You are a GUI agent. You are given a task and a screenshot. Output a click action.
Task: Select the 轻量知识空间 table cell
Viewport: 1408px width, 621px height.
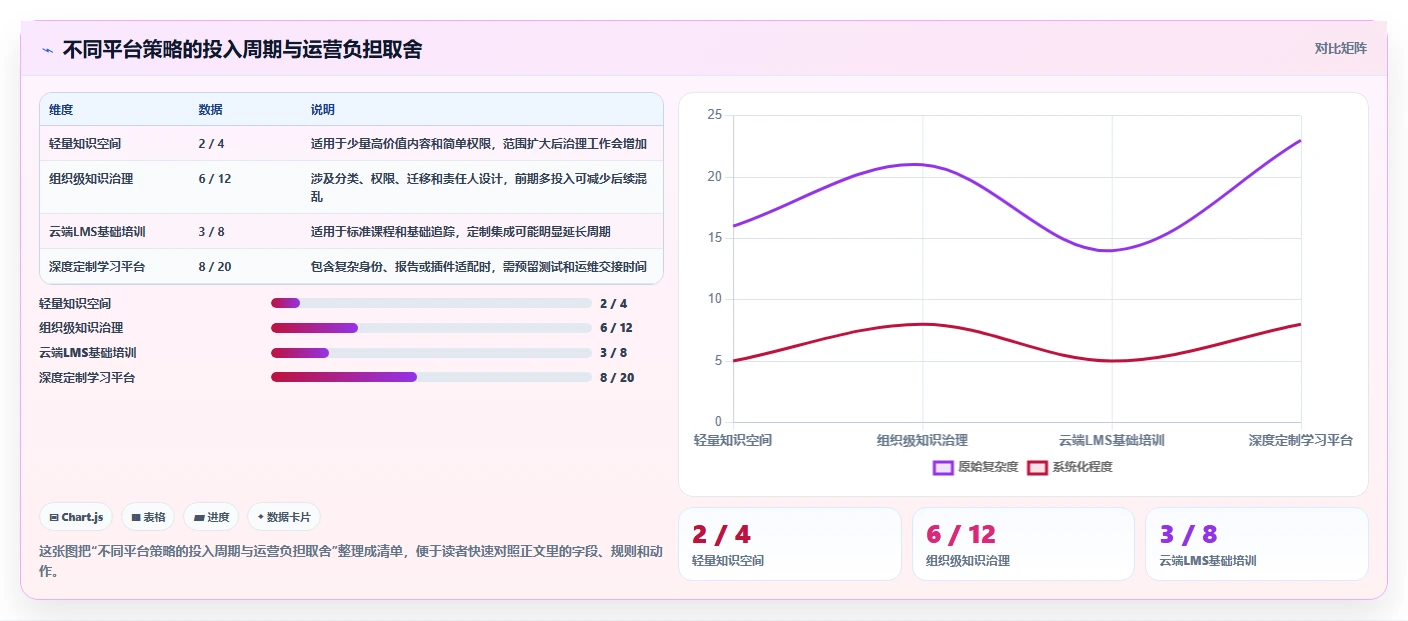[85, 143]
